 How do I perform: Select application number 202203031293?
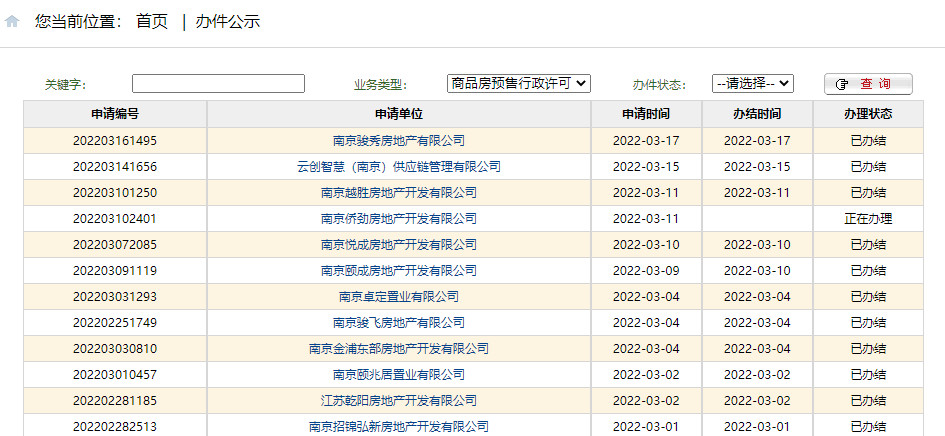115,297
